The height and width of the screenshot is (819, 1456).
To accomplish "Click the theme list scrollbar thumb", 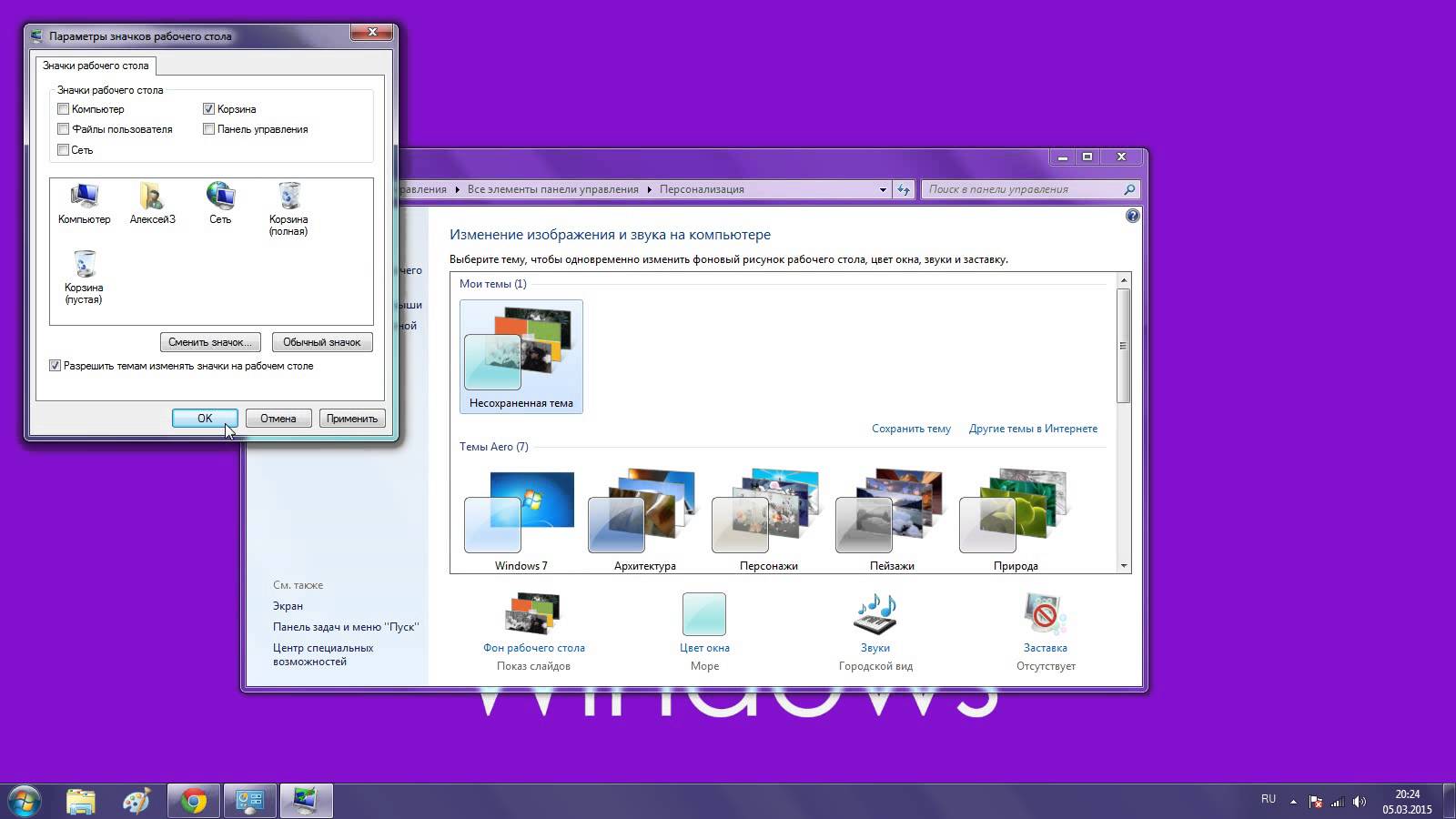I will tap(1124, 346).
